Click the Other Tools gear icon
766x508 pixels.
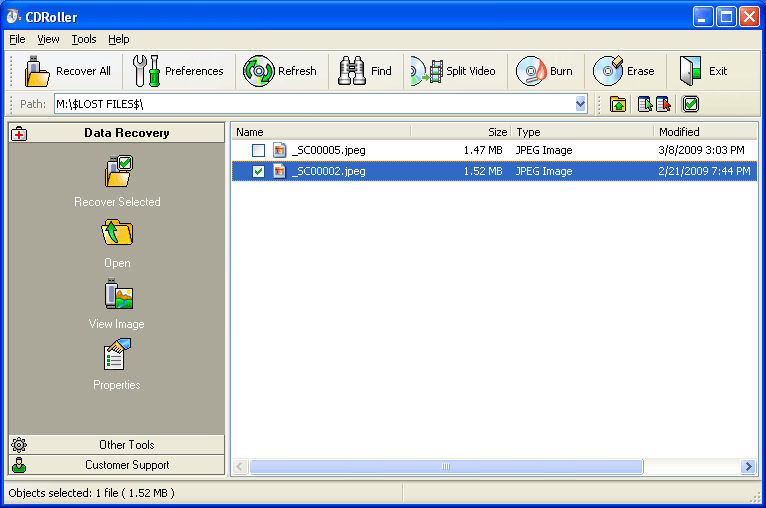pyautogui.click(x=19, y=445)
